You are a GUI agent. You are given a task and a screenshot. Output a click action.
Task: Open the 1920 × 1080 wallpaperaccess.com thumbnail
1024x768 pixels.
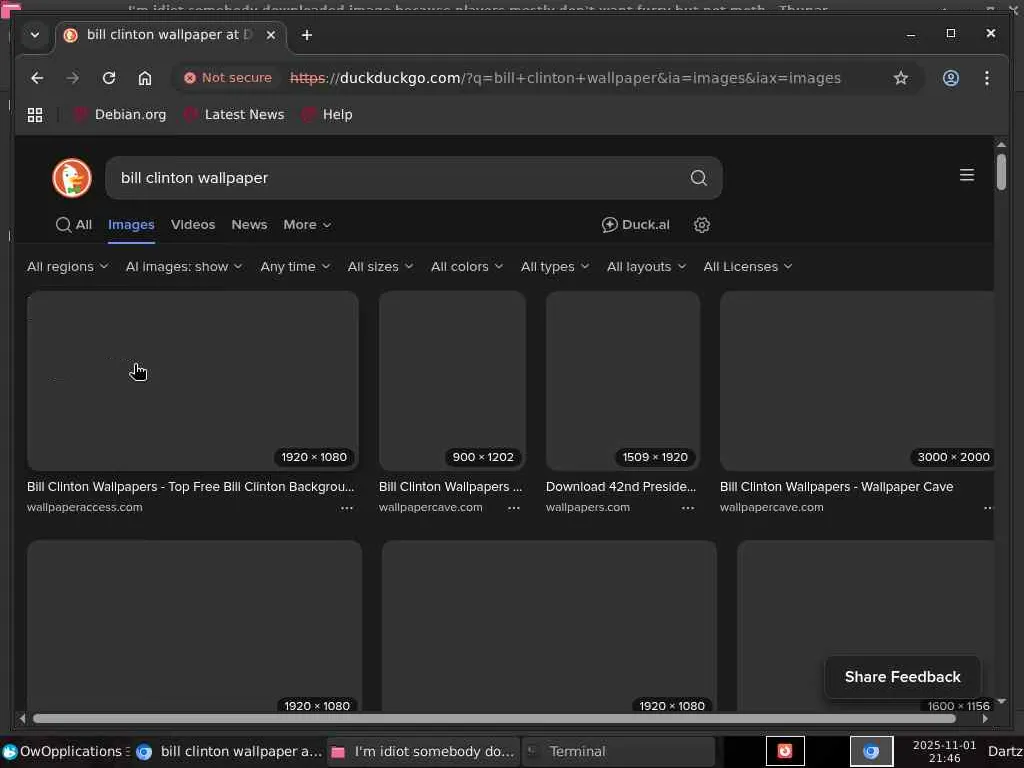[x=193, y=381]
